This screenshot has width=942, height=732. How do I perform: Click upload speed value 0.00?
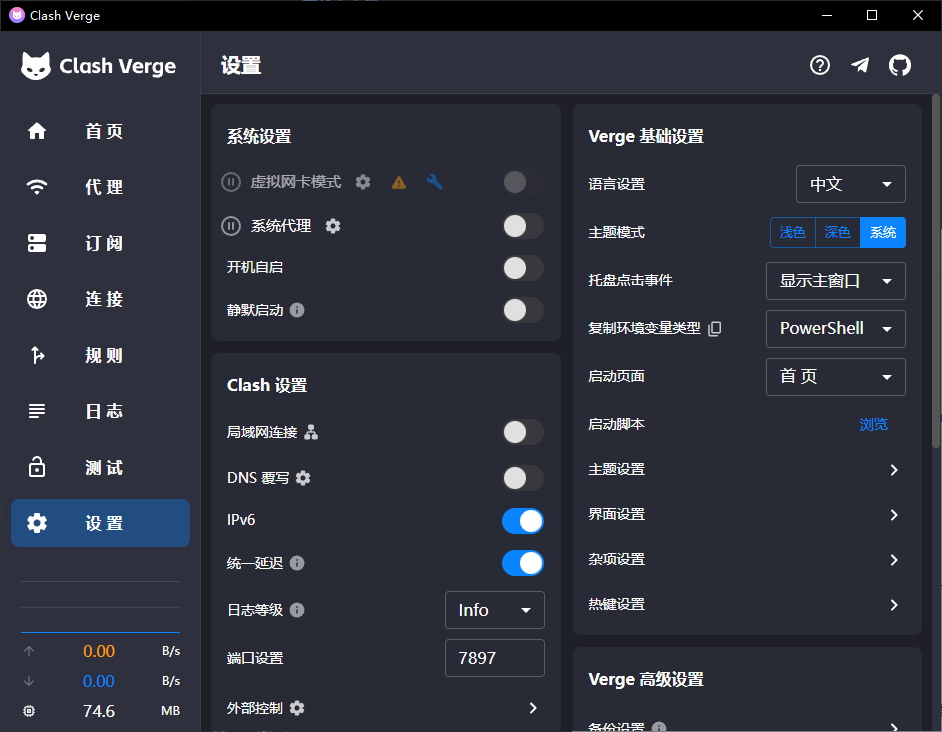[x=99, y=651]
